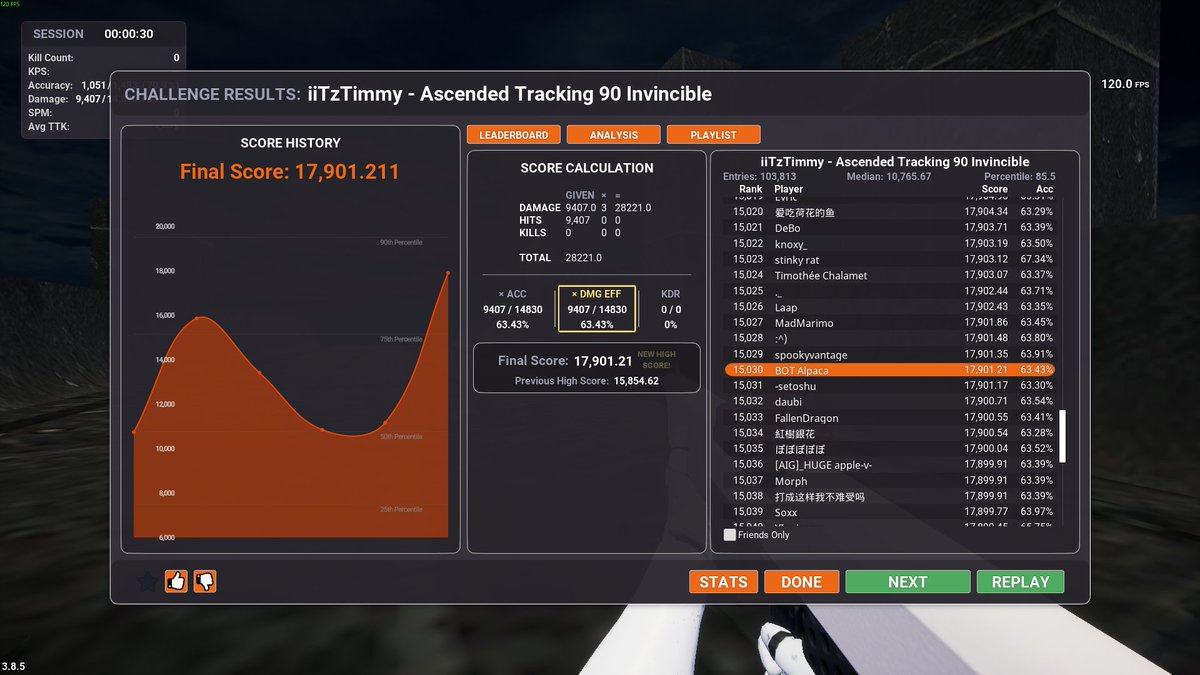This screenshot has width=1200, height=675.
Task: Select Timothée Chalamet leaderboard row
Action: pos(890,275)
